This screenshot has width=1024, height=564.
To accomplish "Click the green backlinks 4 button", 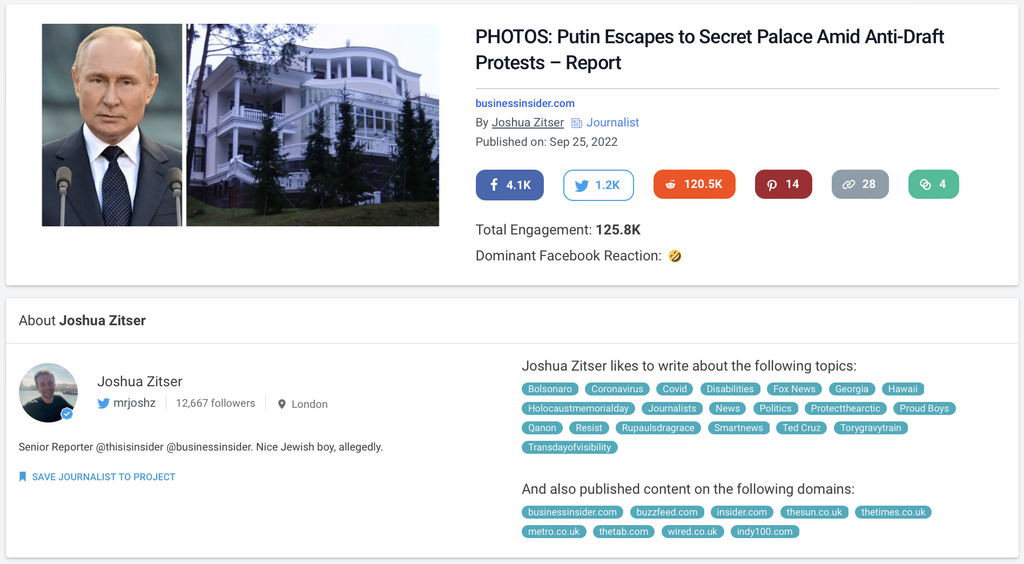I will 933,185.
